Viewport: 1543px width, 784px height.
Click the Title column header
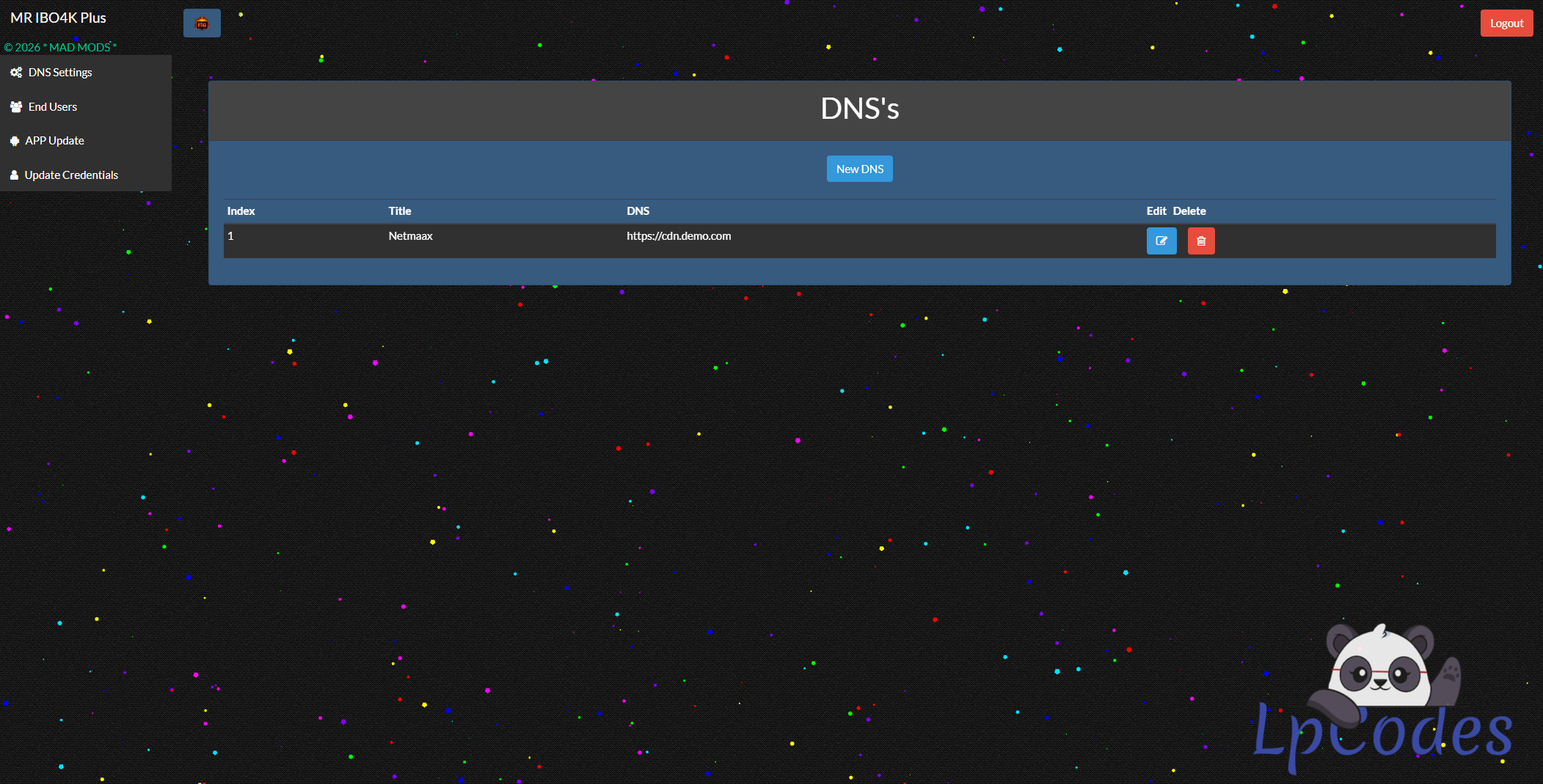[399, 211]
